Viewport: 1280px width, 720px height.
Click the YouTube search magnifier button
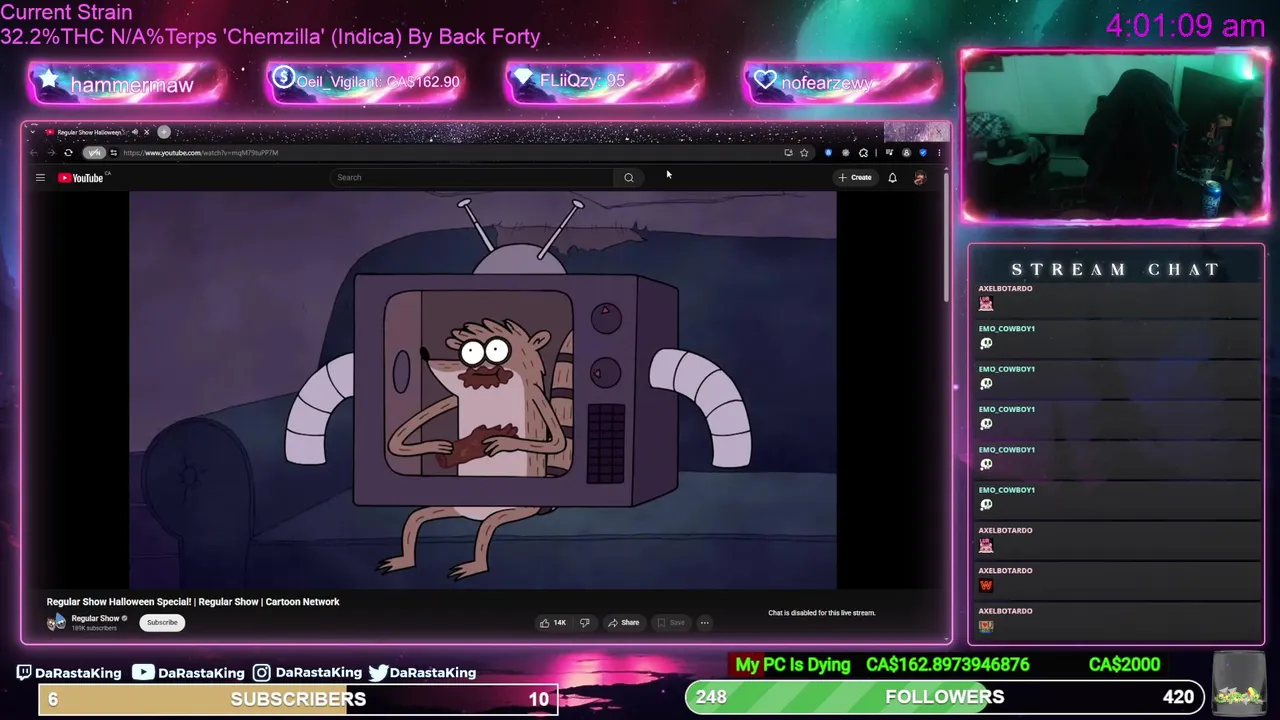point(629,178)
